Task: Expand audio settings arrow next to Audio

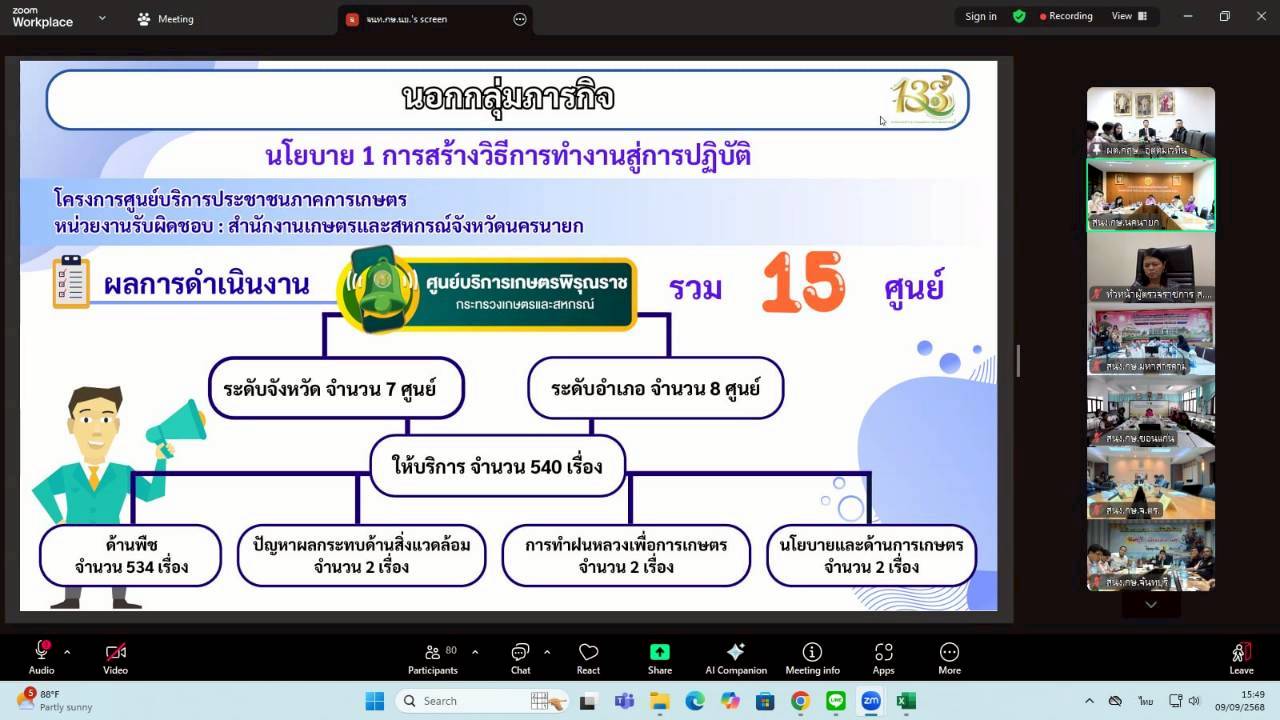Action: (67, 652)
